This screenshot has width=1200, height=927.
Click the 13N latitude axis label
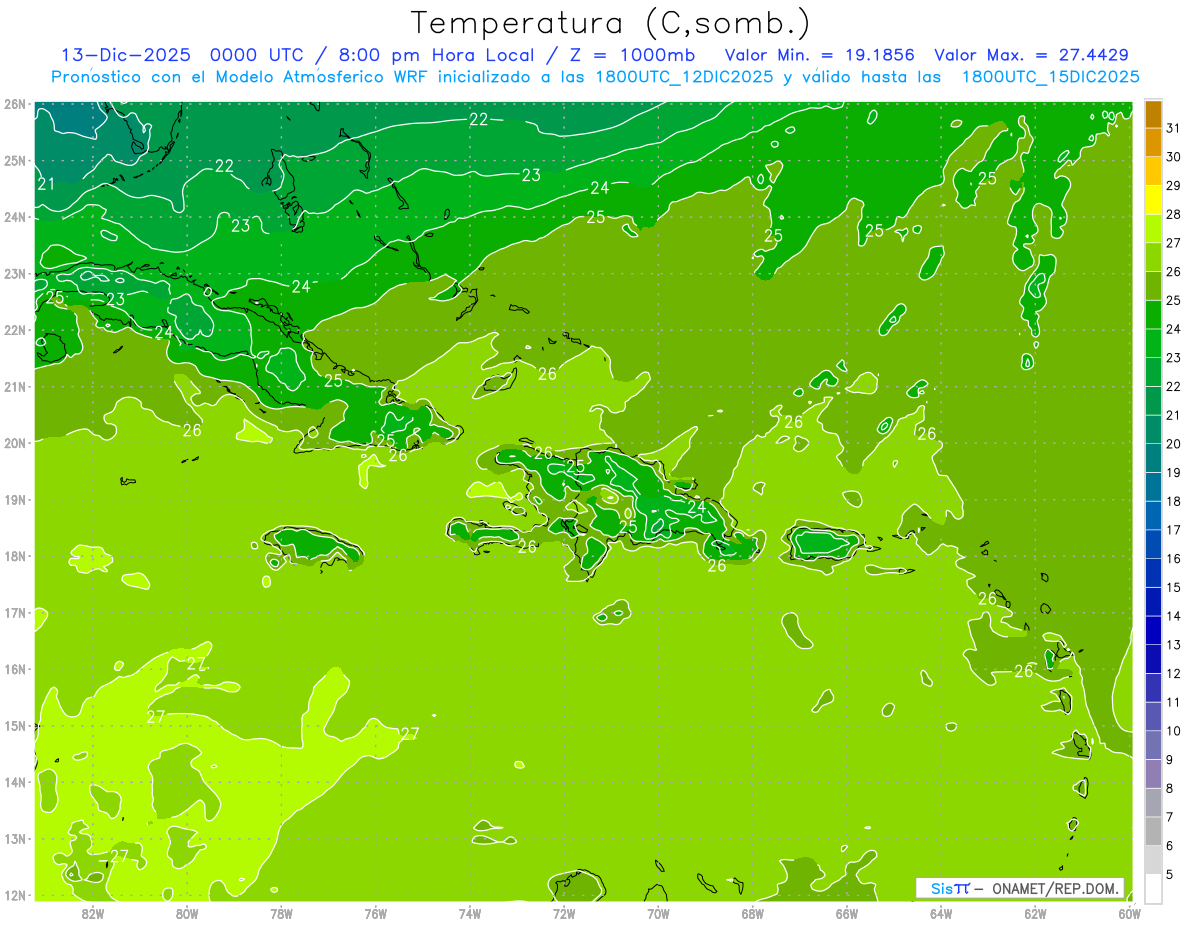point(15,838)
